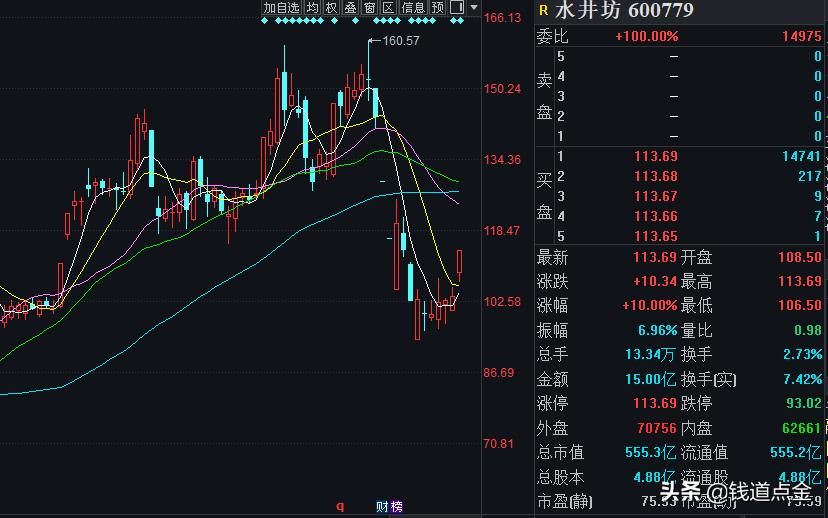This screenshot has height=518, width=828.
Task: Click stock name 水井坊 600779
Action: (624, 10)
